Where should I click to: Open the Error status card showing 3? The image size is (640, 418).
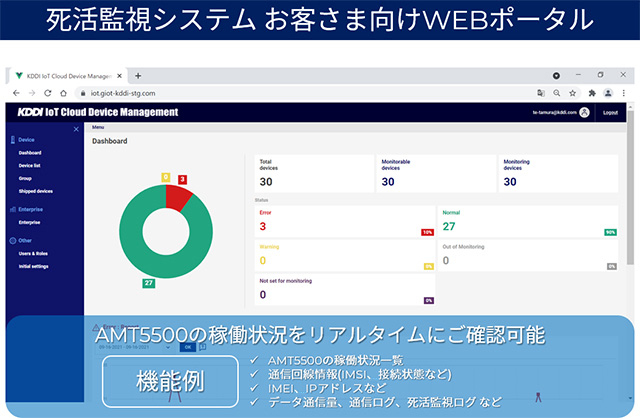coord(345,221)
